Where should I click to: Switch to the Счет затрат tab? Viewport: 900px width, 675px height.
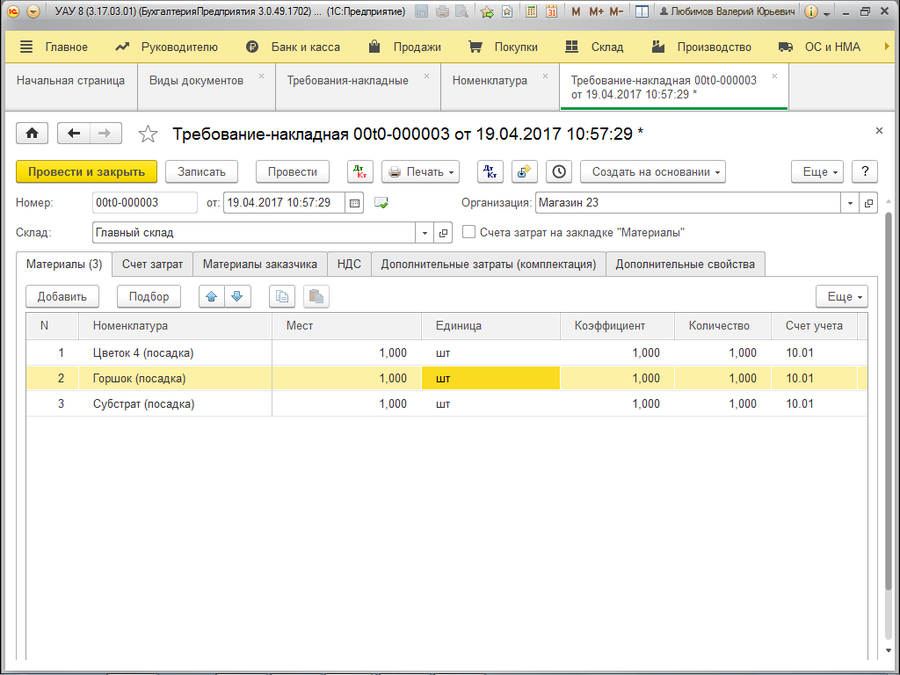tap(152, 264)
